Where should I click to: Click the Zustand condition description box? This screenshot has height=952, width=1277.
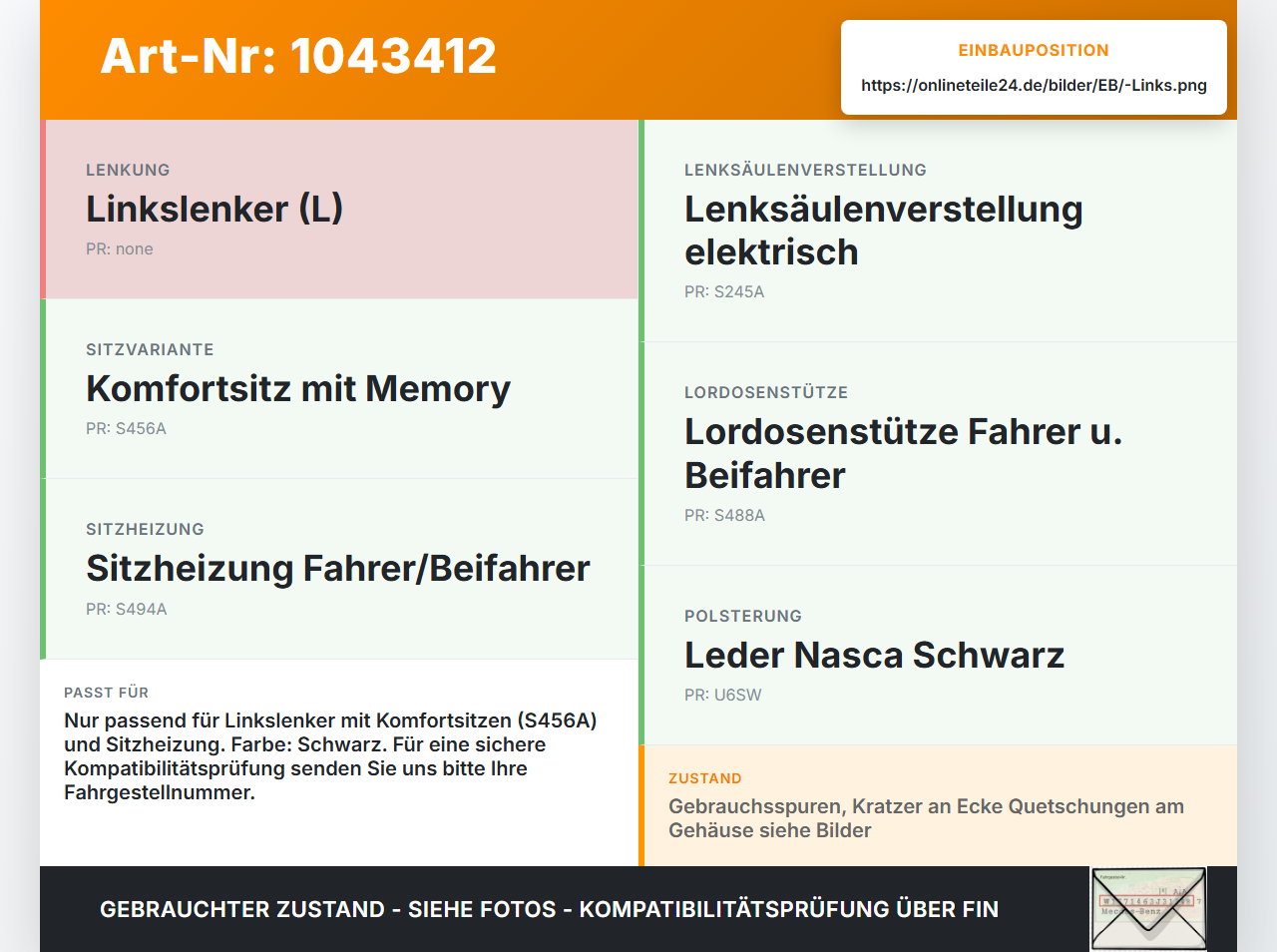pyautogui.click(x=938, y=805)
